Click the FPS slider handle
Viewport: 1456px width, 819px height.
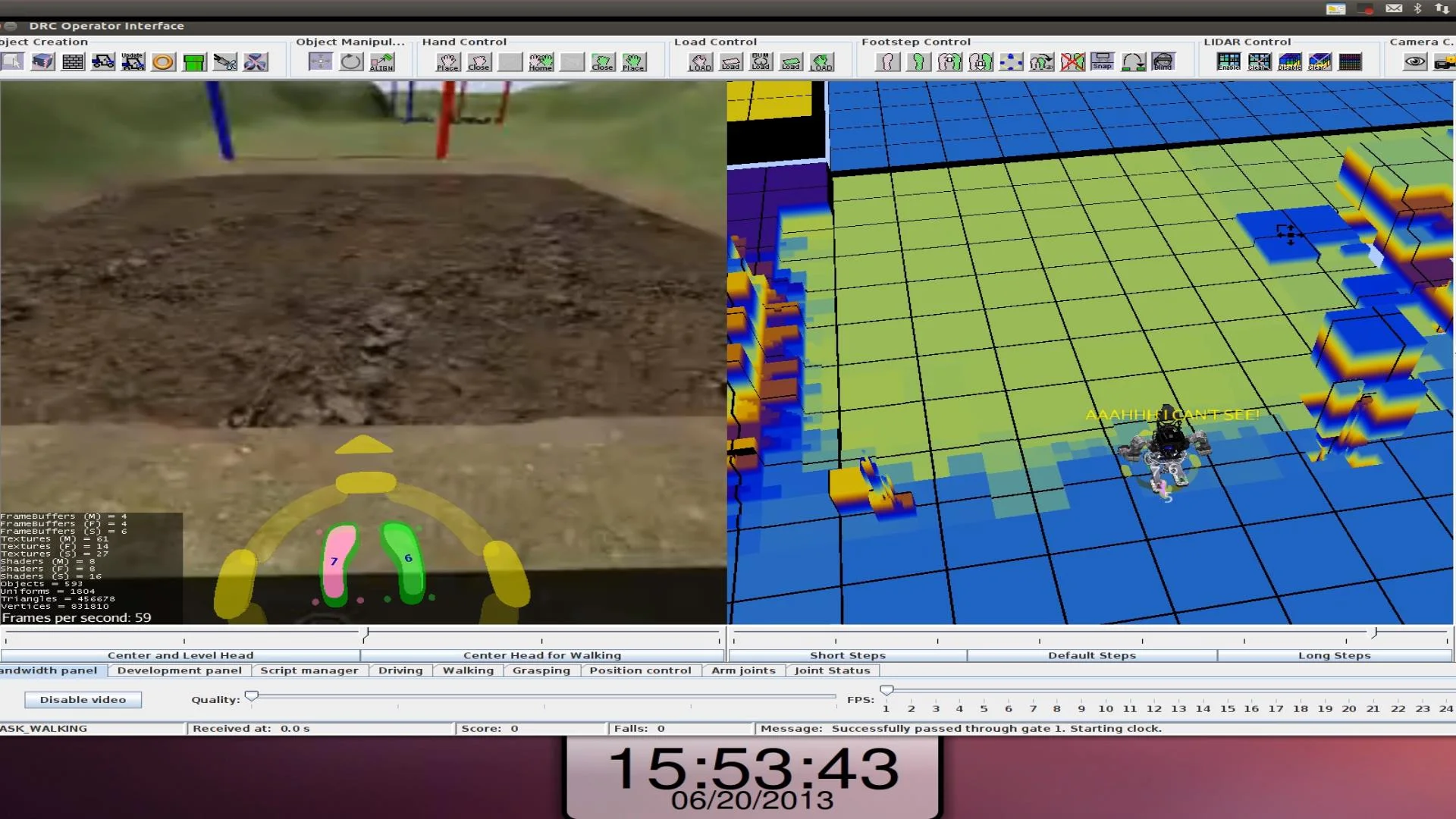click(886, 689)
